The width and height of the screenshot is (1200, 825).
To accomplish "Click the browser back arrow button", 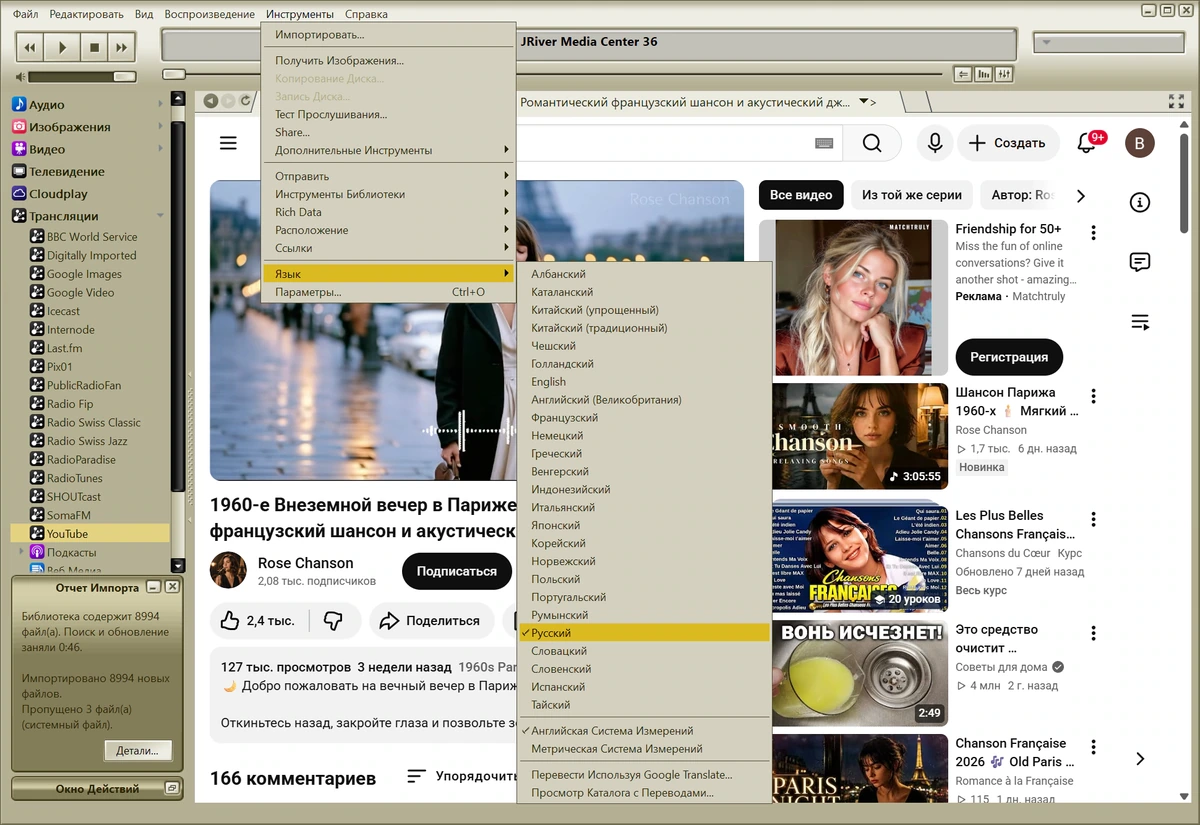I will (210, 101).
